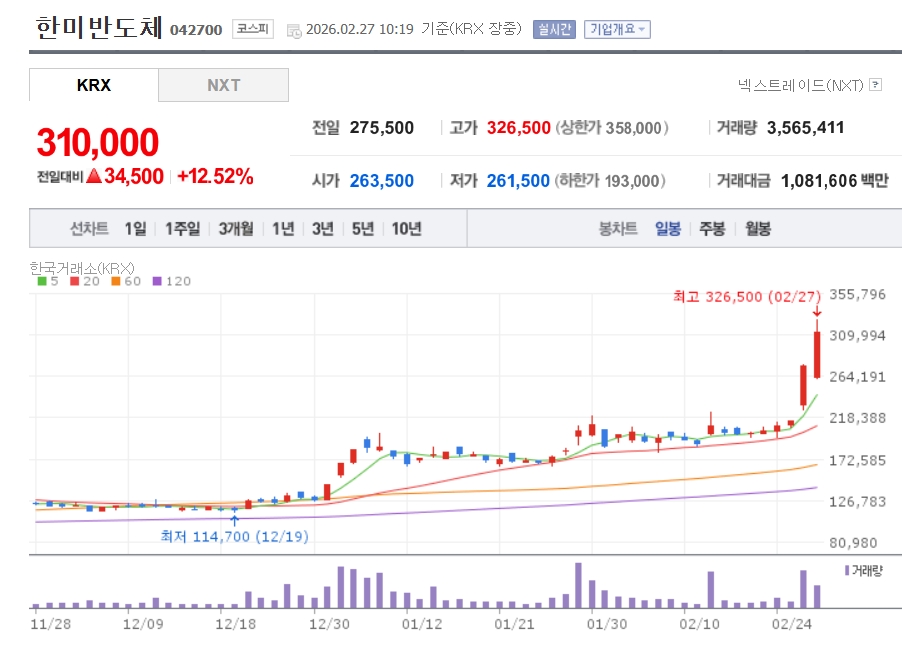Show the 5년 line chart
902x654 pixels.
pyautogui.click(x=362, y=228)
